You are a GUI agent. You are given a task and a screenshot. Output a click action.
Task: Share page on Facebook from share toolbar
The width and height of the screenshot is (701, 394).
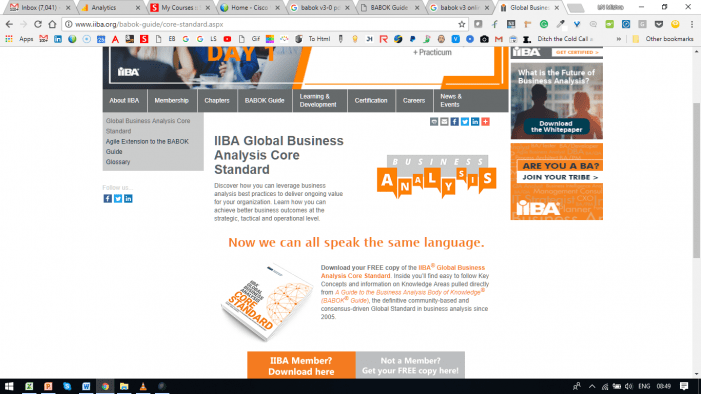(x=454, y=122)
